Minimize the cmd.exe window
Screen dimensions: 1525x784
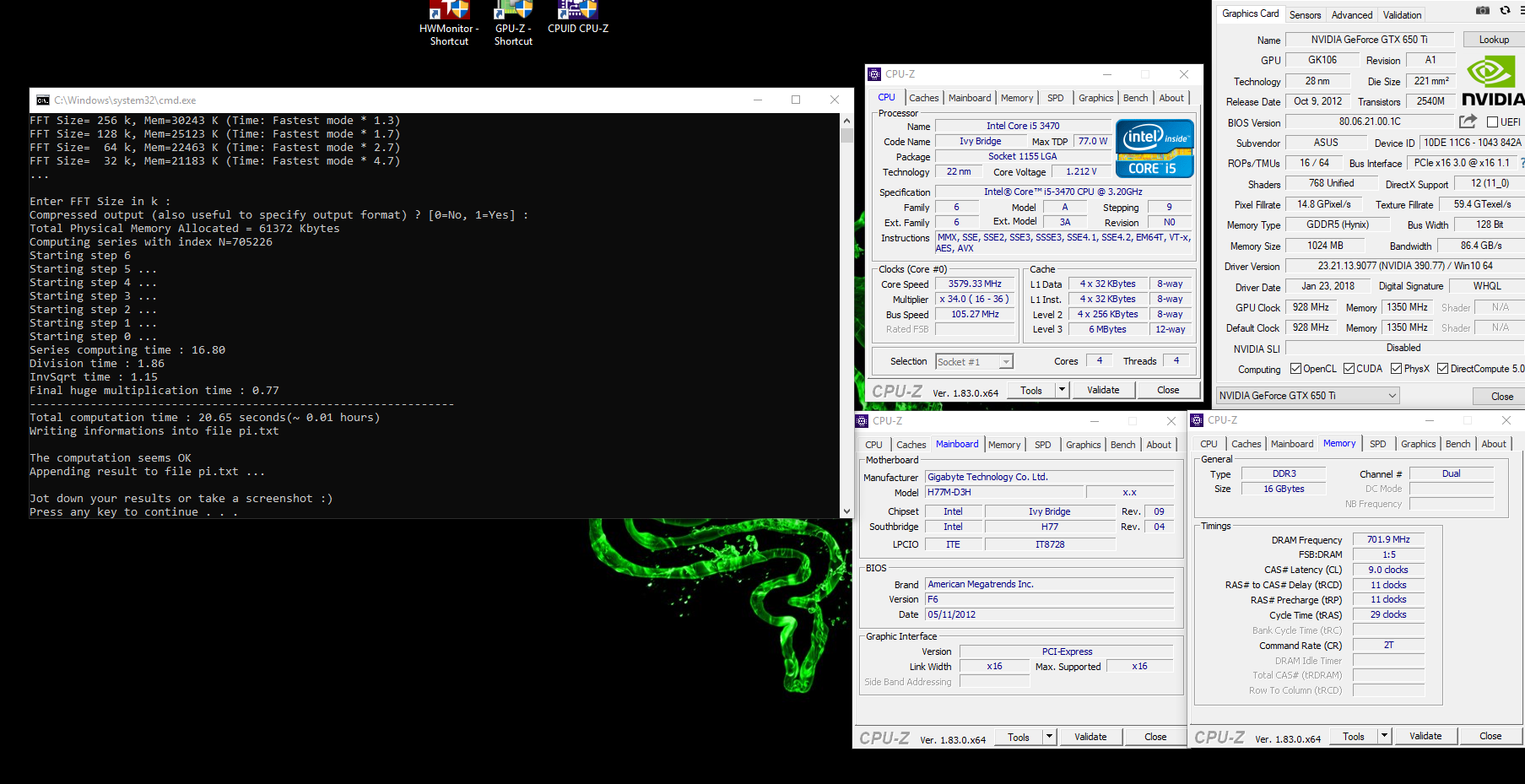(758, 100)
